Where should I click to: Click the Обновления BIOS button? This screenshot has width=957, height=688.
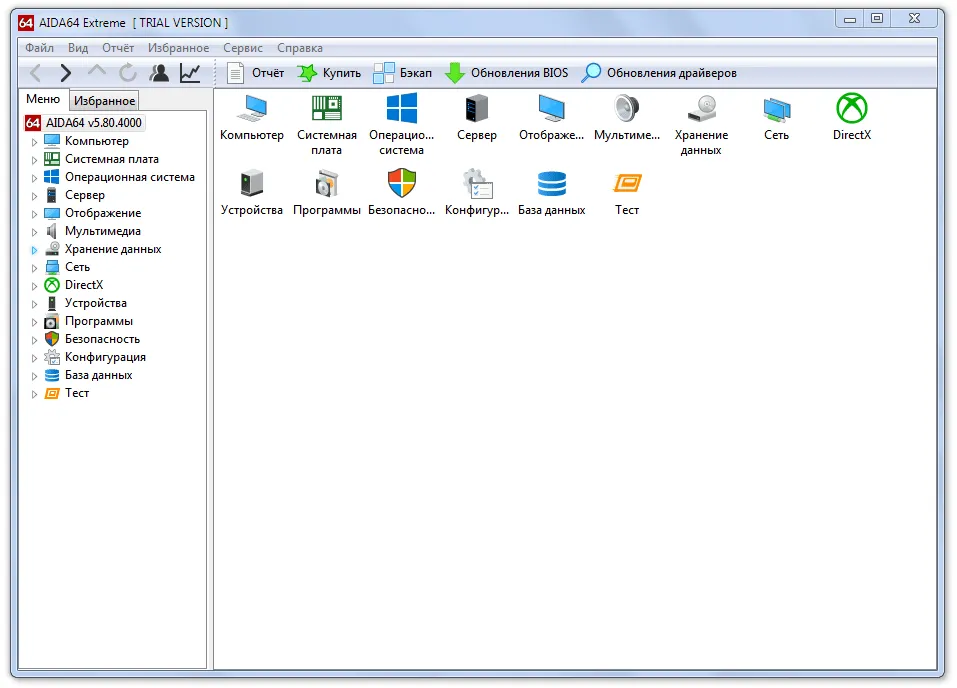[507, 73]
